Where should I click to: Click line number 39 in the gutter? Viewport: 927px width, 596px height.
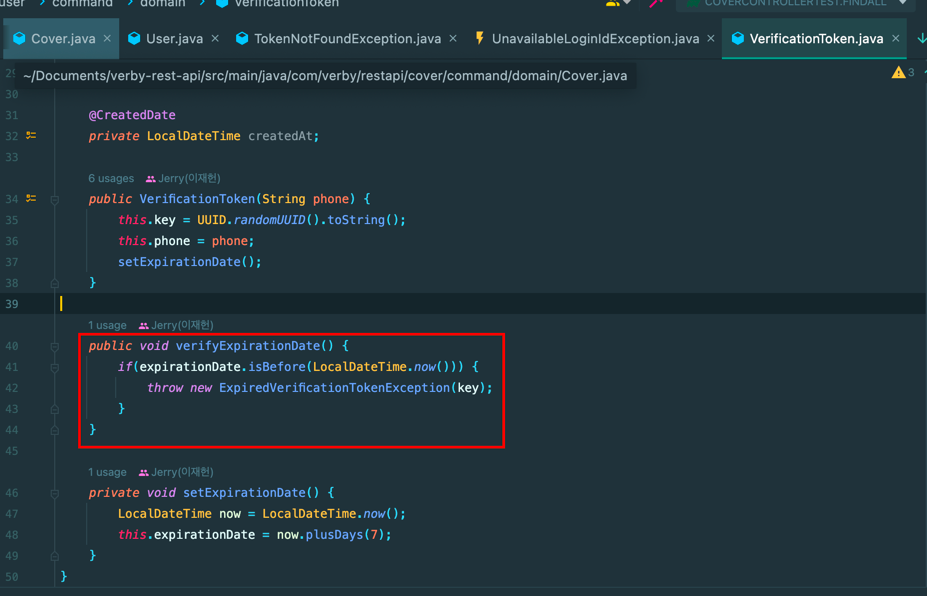click(x=12, y=304)
